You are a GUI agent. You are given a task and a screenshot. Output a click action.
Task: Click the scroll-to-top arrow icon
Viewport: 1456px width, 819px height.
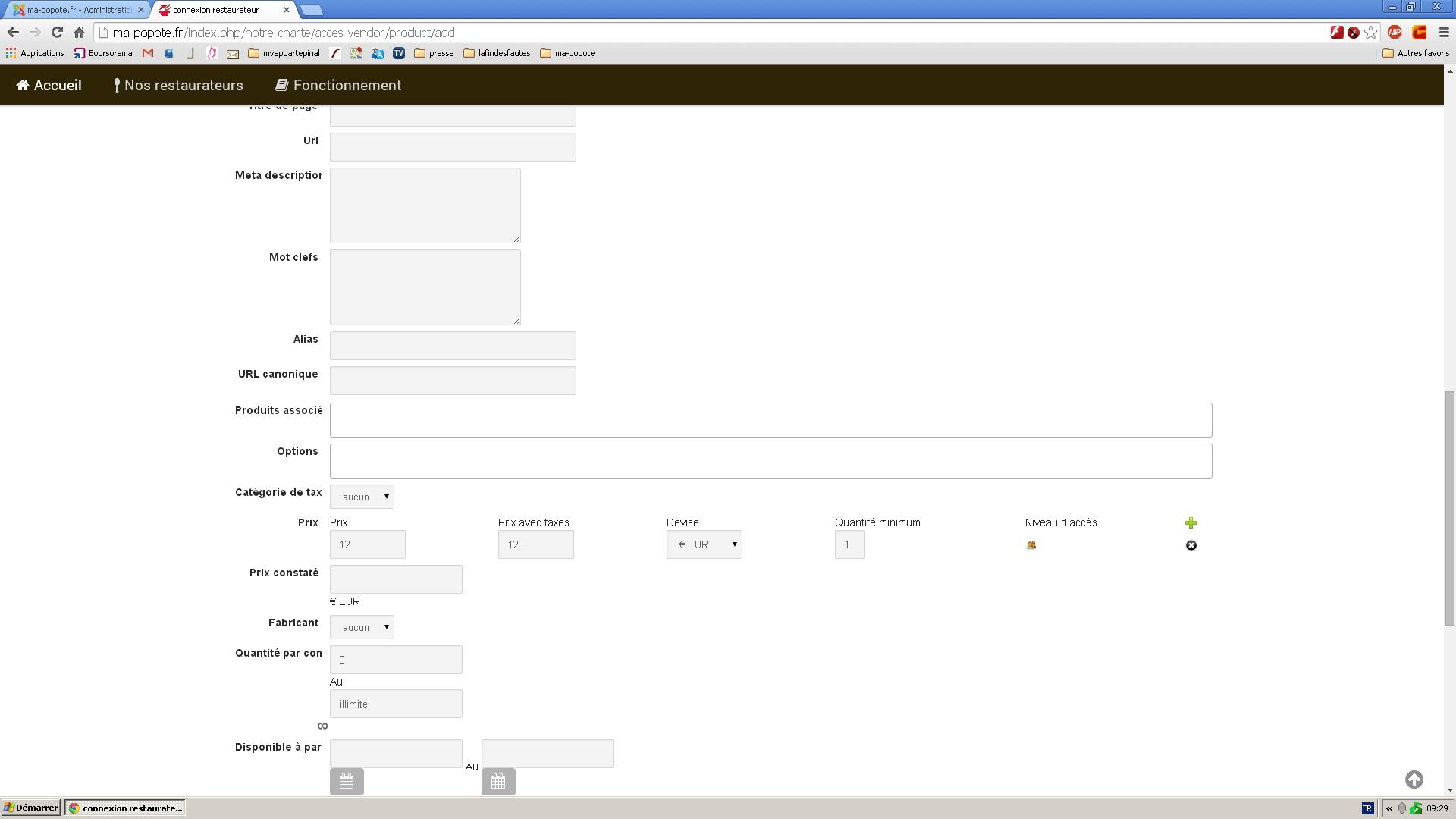point(1414,780)
